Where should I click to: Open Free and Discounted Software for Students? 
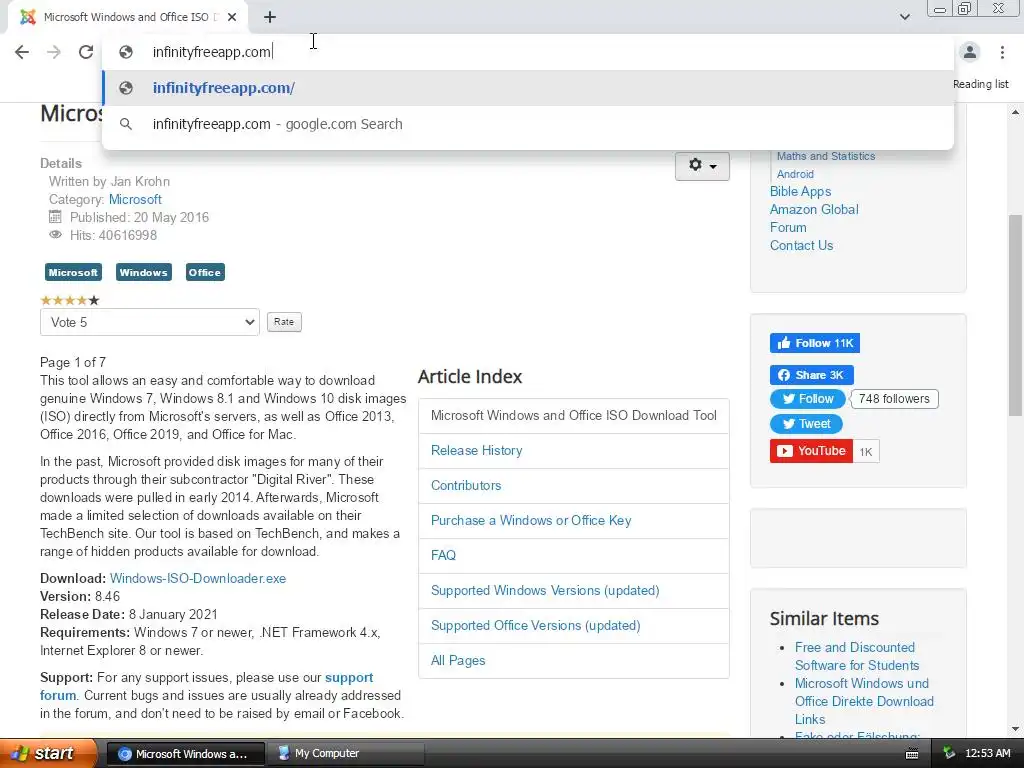pos(857,656)
